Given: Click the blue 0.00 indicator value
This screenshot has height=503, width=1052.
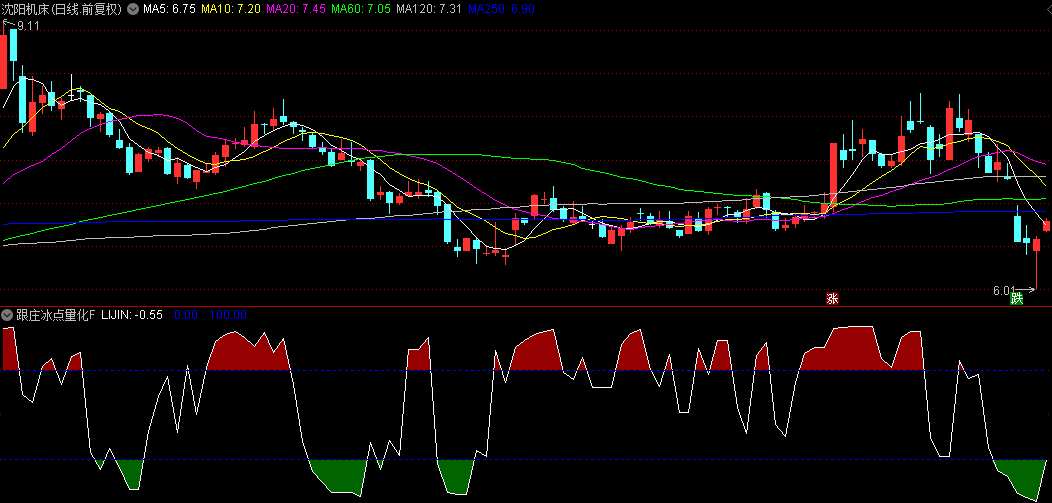Looking at the screenshot, I should [186, 315].
